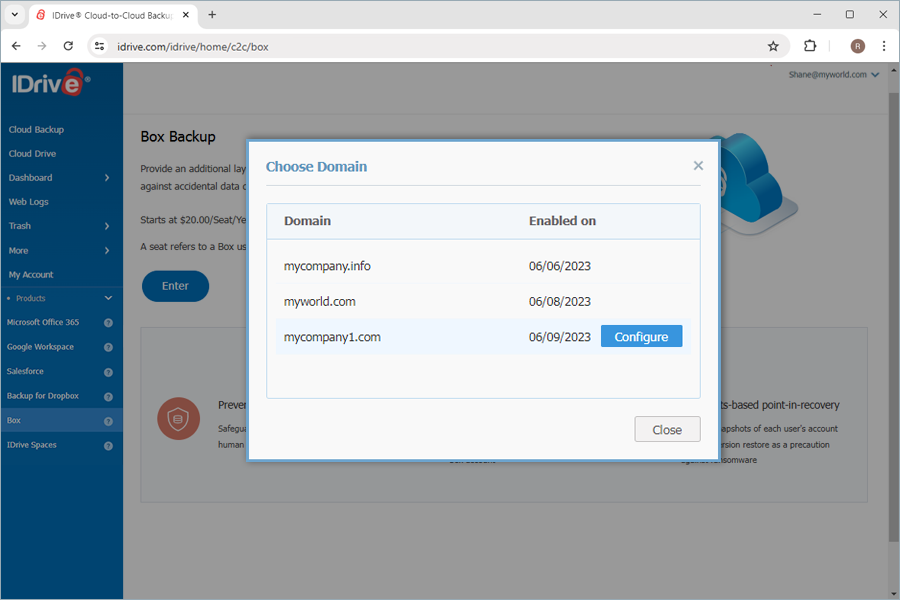Open the Salesforce help tooltip icon
This screenshot has height=600, width=900.
[x=110, y=371]
